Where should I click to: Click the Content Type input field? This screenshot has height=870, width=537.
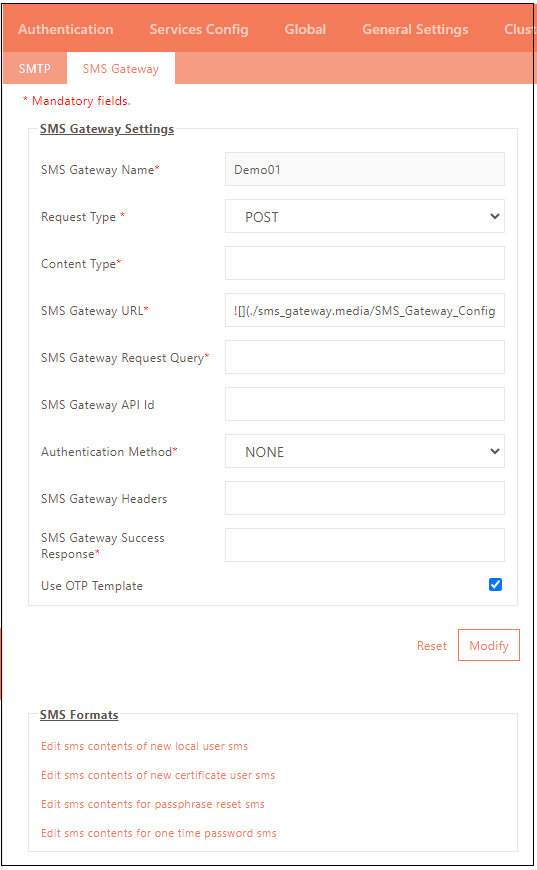coord(364,263)
